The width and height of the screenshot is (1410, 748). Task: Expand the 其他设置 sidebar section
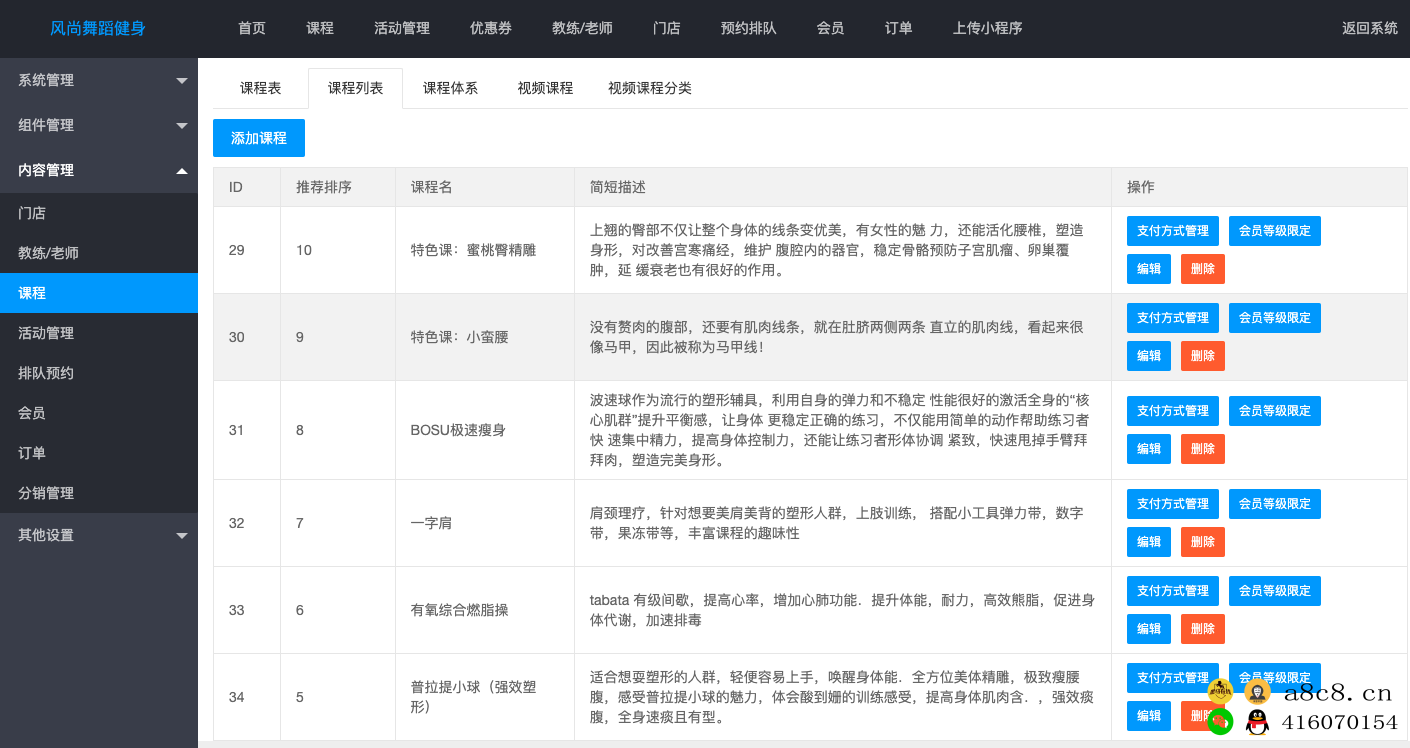tap(98, 535)
